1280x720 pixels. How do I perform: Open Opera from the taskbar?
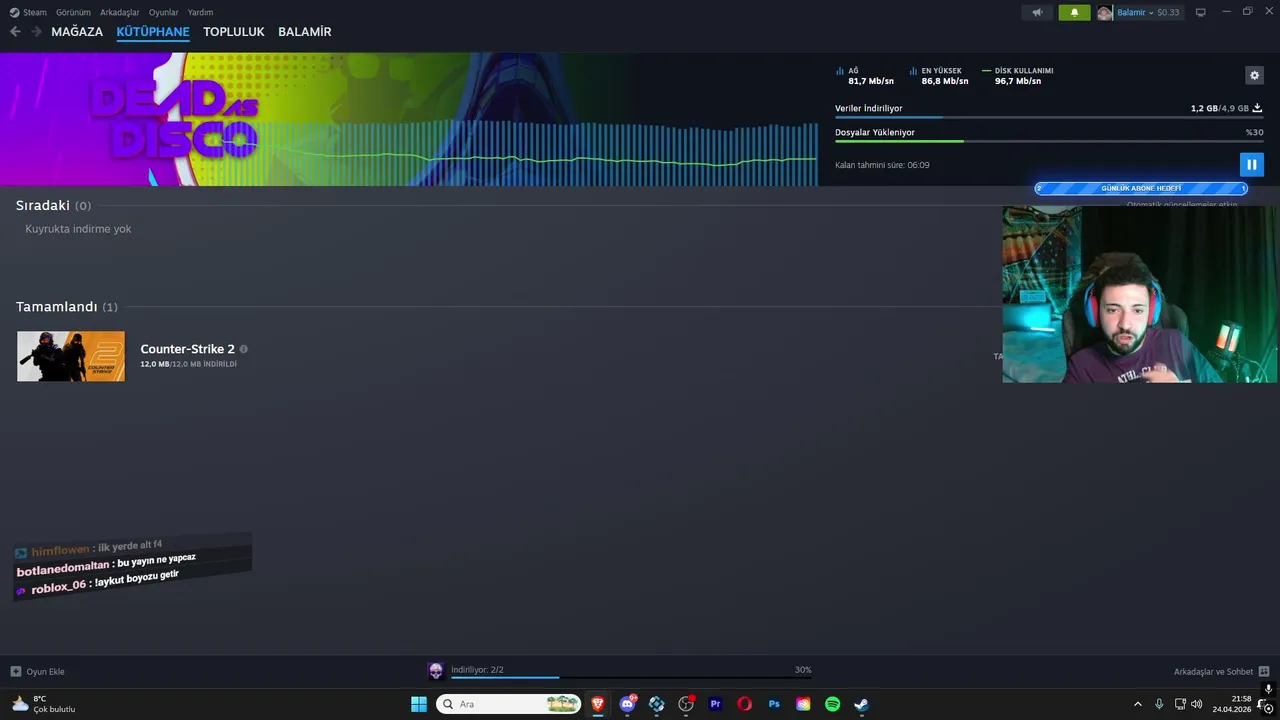click(744, 704)
